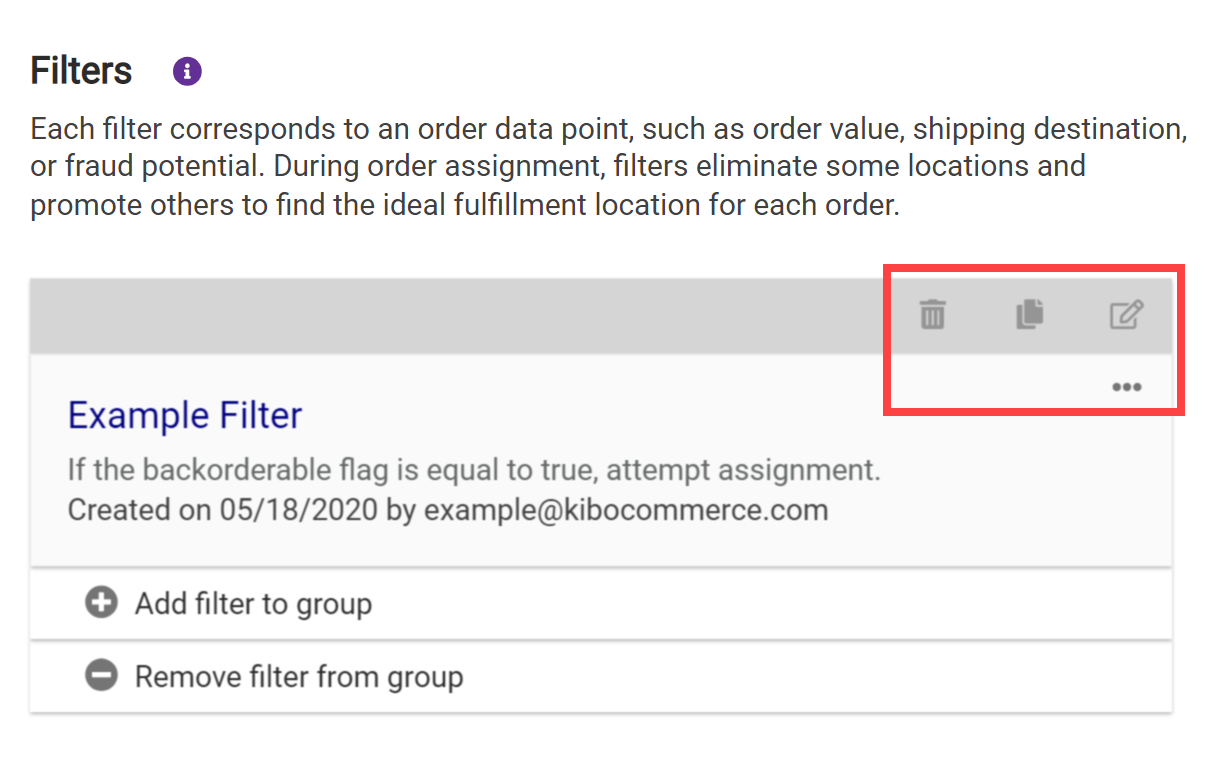The height and width of the screenshot is (775, 1223).
Task: Duplicate the filter using the copy icon
Action: (1029, 315)
